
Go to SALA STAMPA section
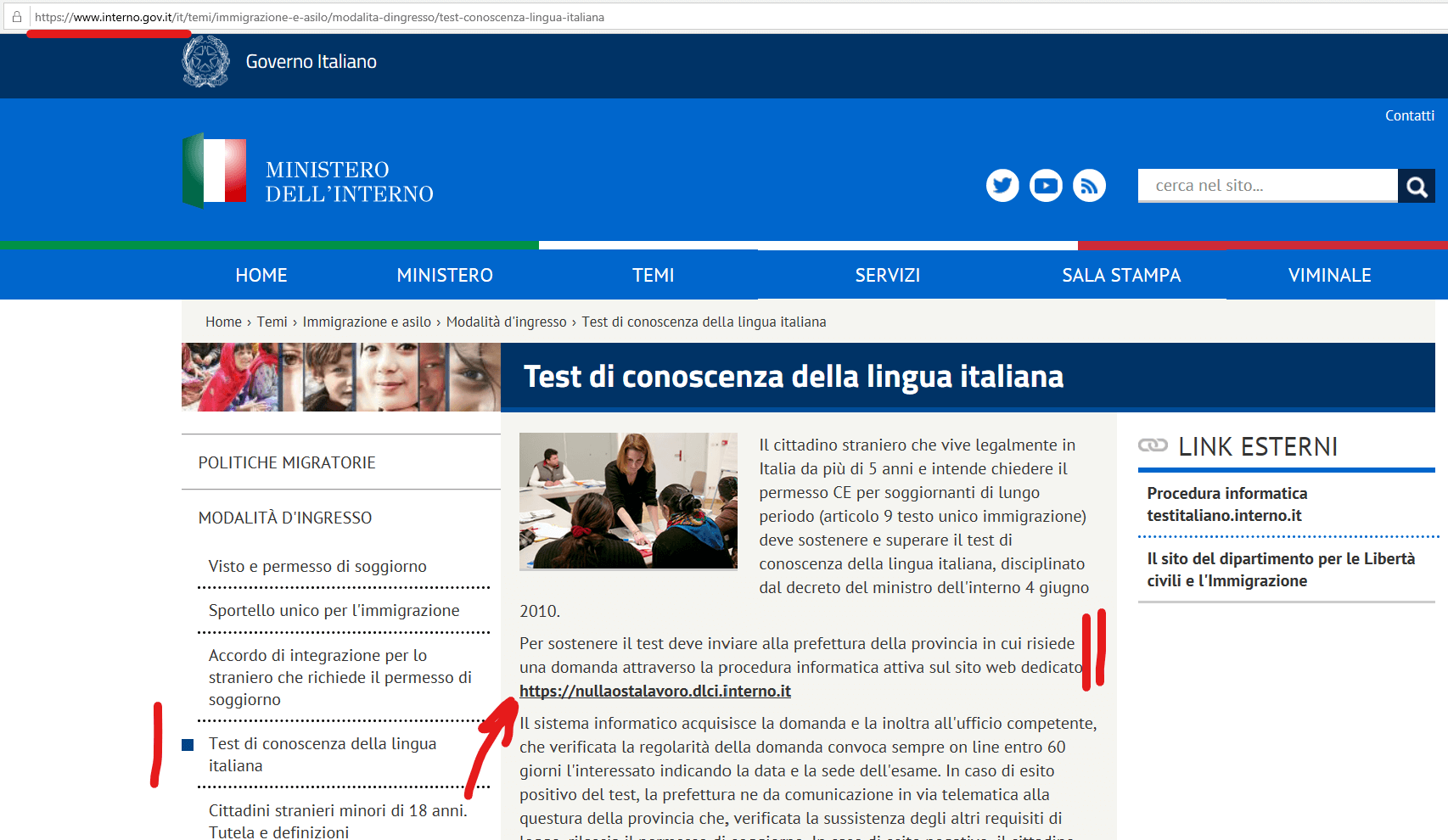1120,275
